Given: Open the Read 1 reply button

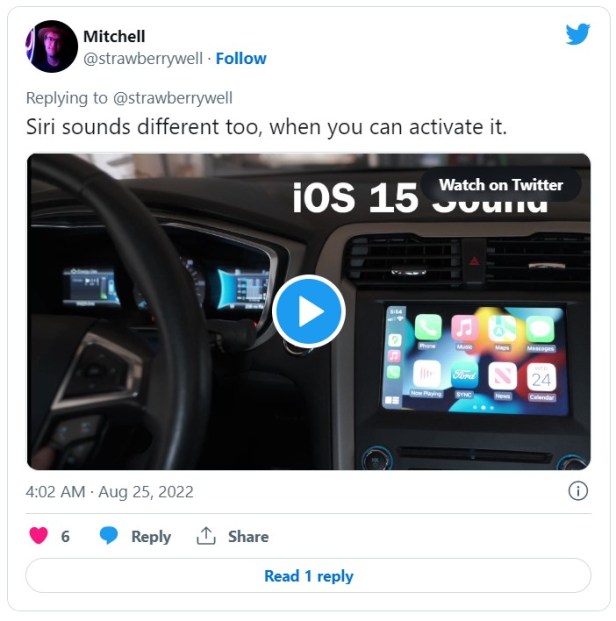Looking at the screenshot, I should (308, 576).
